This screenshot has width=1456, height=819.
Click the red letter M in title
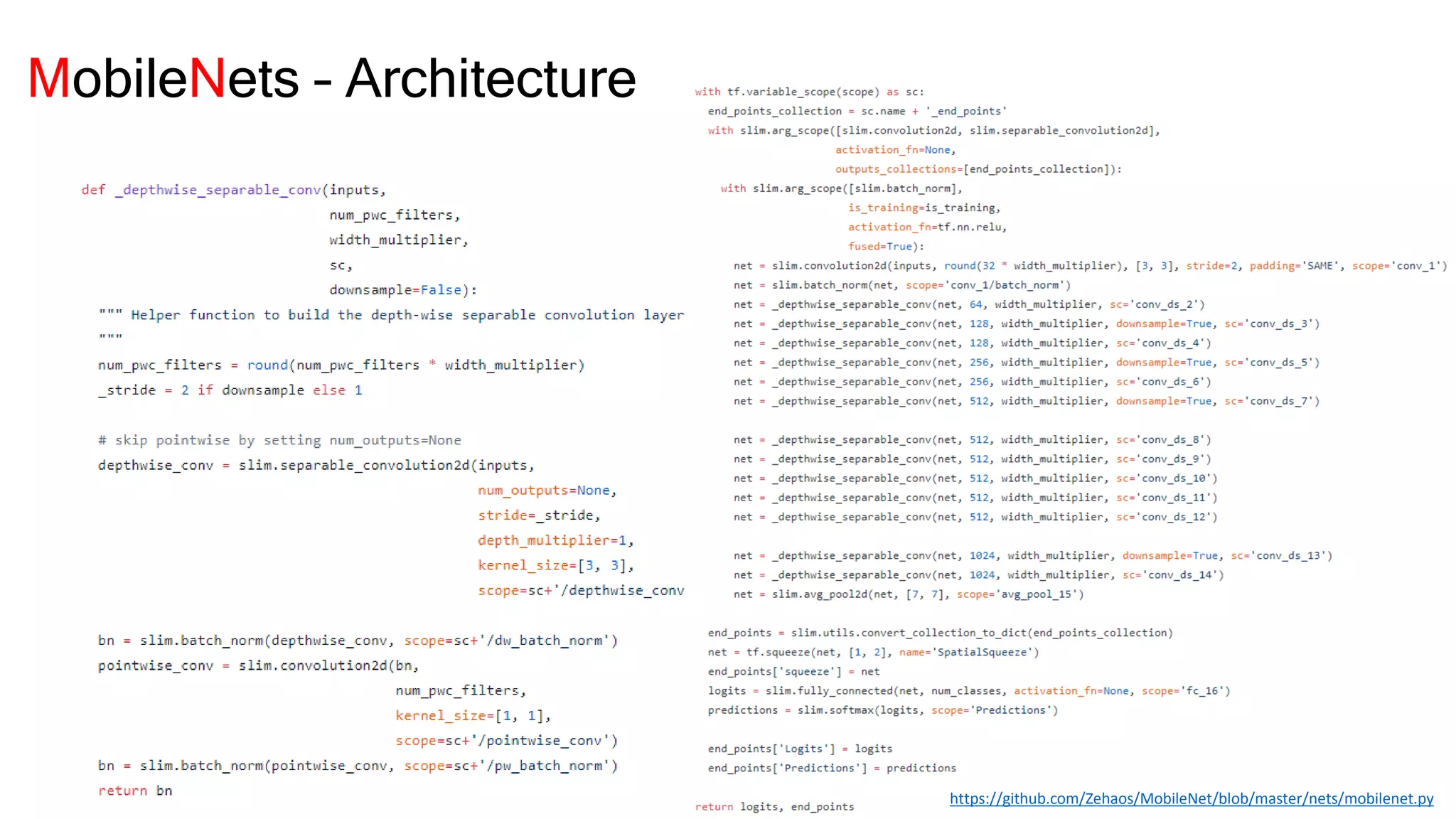click(48, 78)
